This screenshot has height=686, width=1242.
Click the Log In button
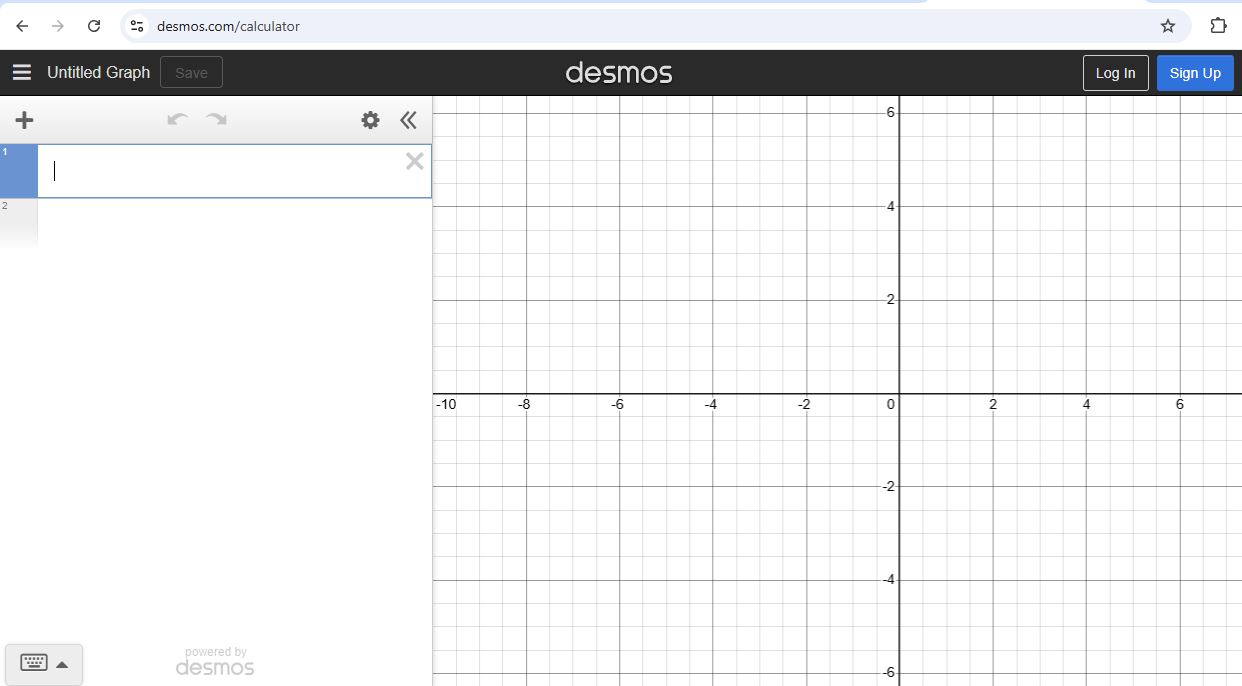point(1115,72)
